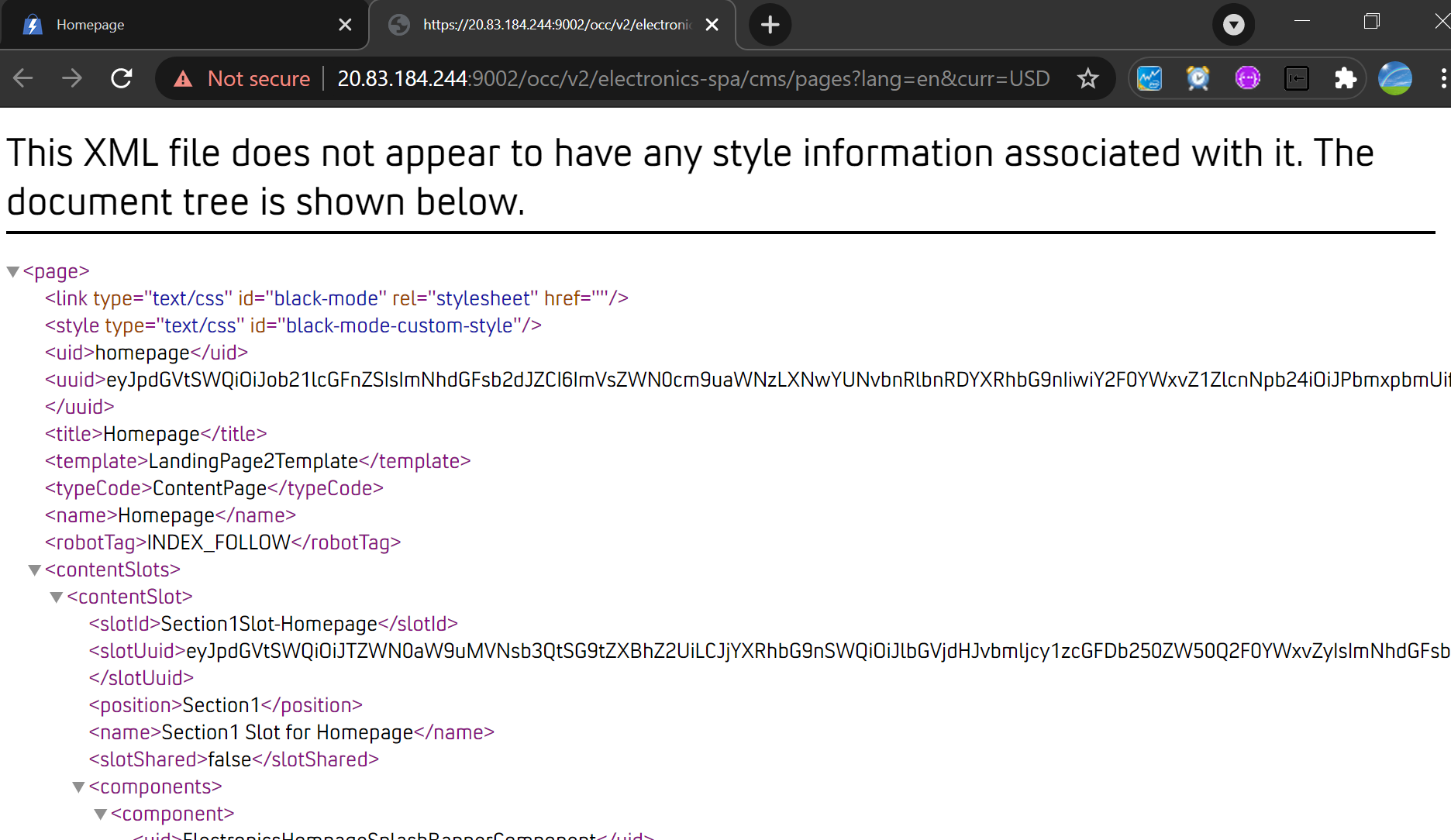This screenshot has width=1451, height=840.
Task: Click the black-mode link element line
Action: (x=336, y=298)
